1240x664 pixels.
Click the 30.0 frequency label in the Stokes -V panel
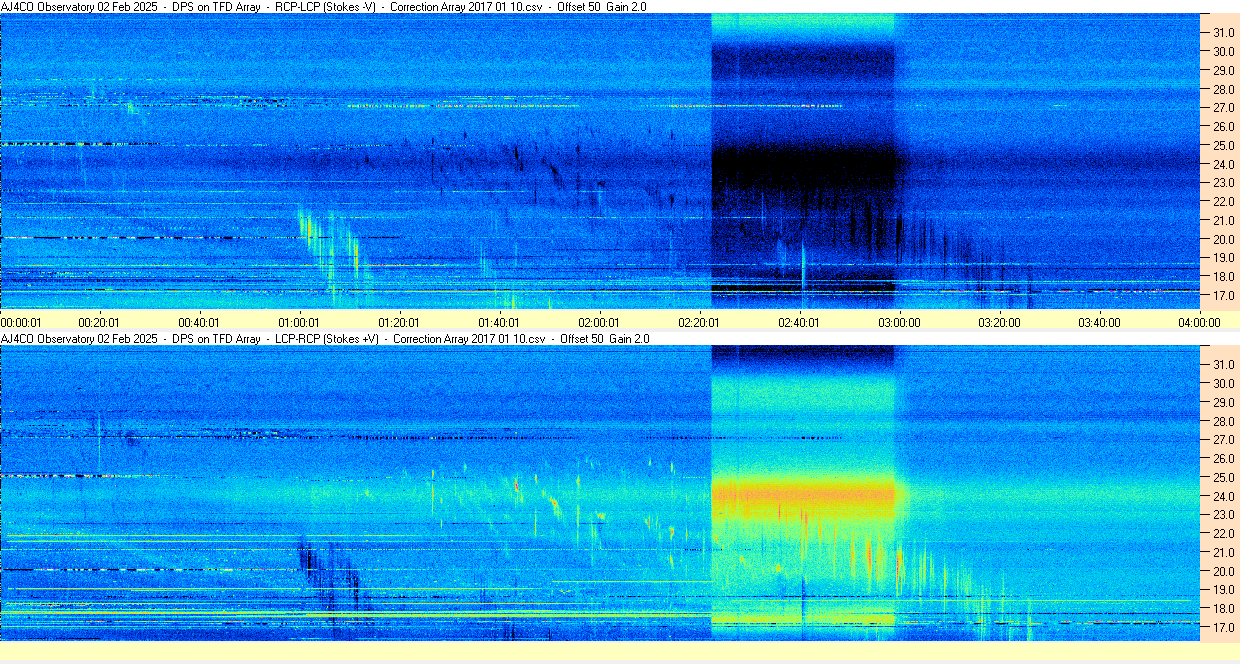tap(1223, 52)
